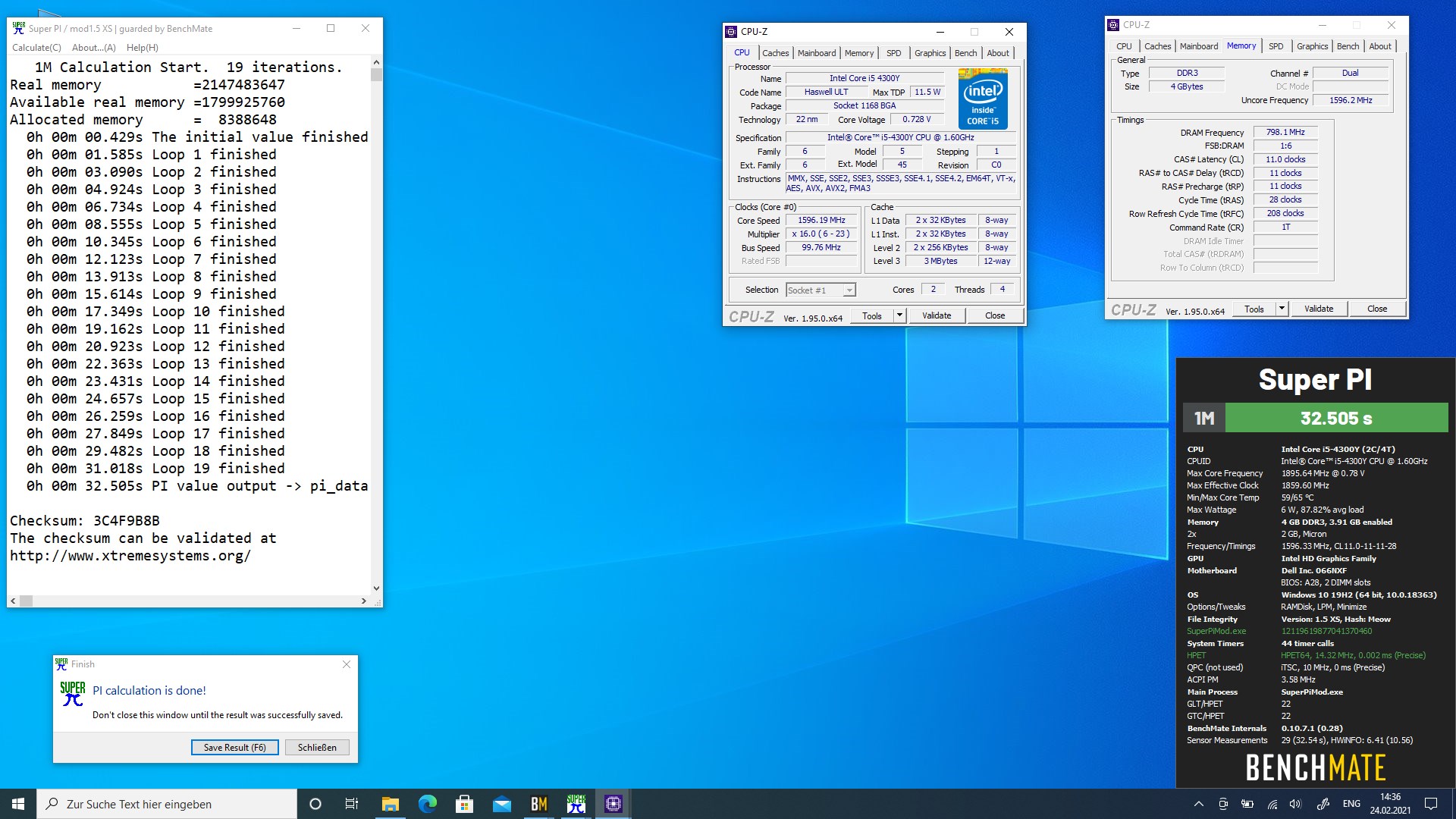Screen dimensions: 1456x819
Task: Open the Mail app in taskbar
Action: [x=502, y=804]
